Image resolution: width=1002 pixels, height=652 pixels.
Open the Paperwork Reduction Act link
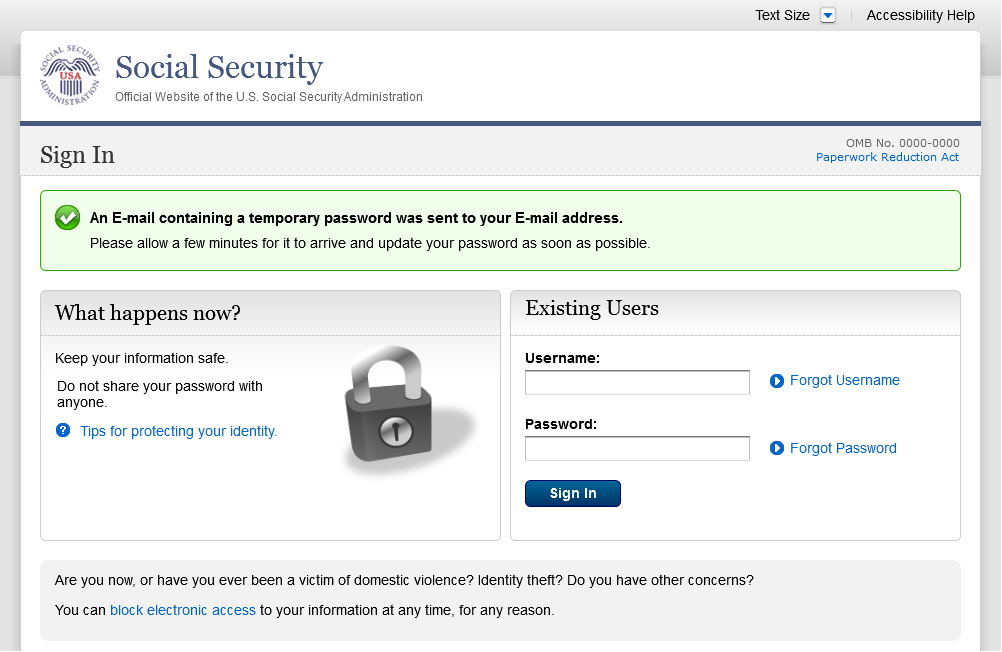(x=887, y=157)
